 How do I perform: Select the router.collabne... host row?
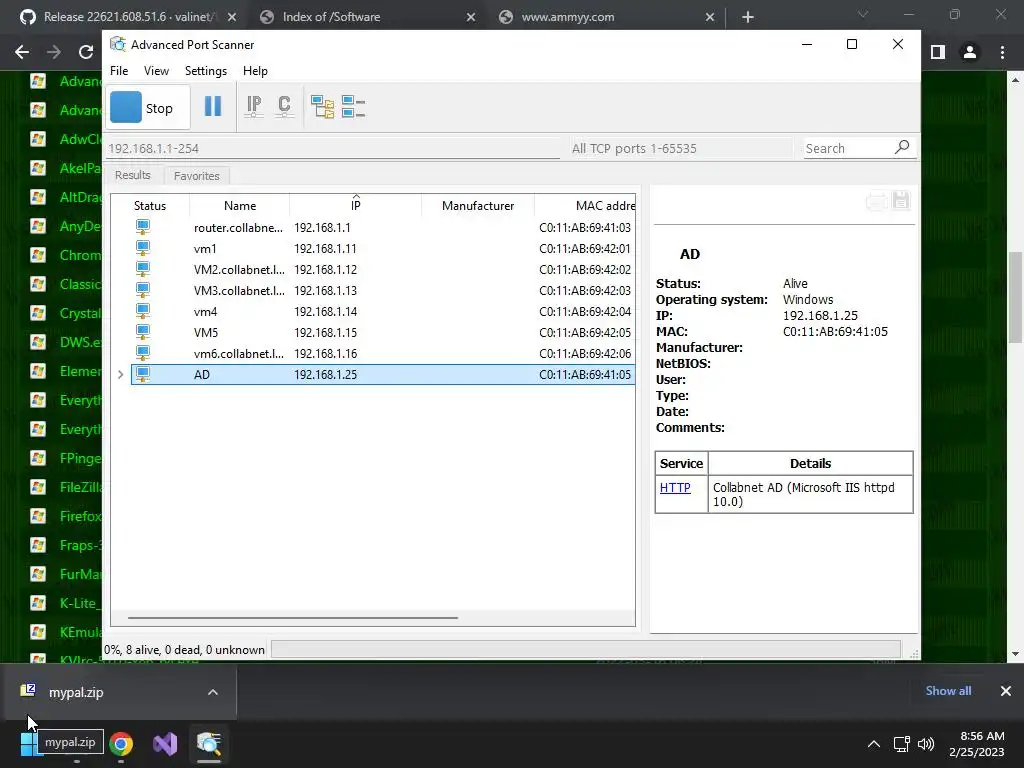point(383,227)
